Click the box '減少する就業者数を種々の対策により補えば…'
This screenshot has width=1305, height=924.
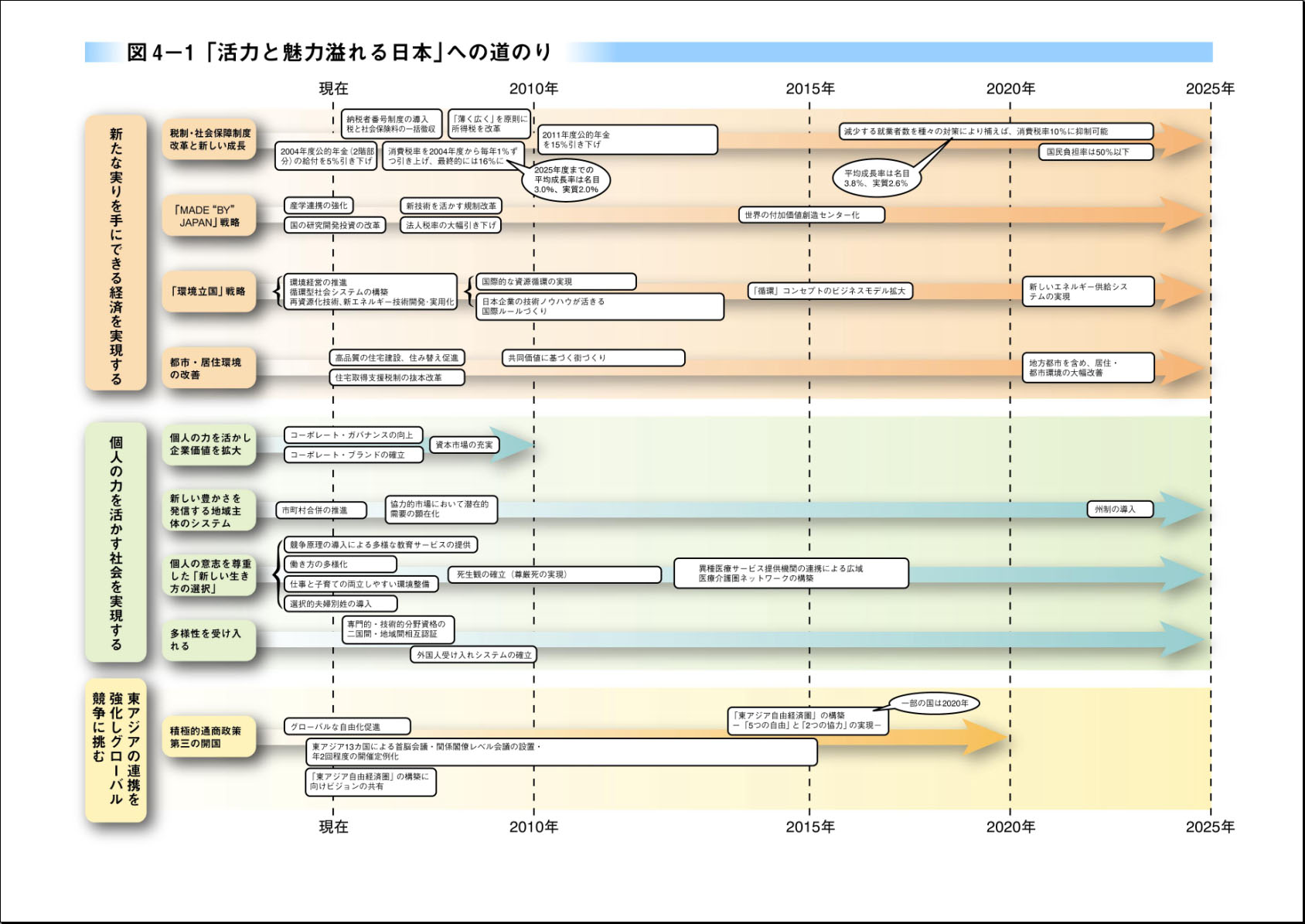coord(997,131)
